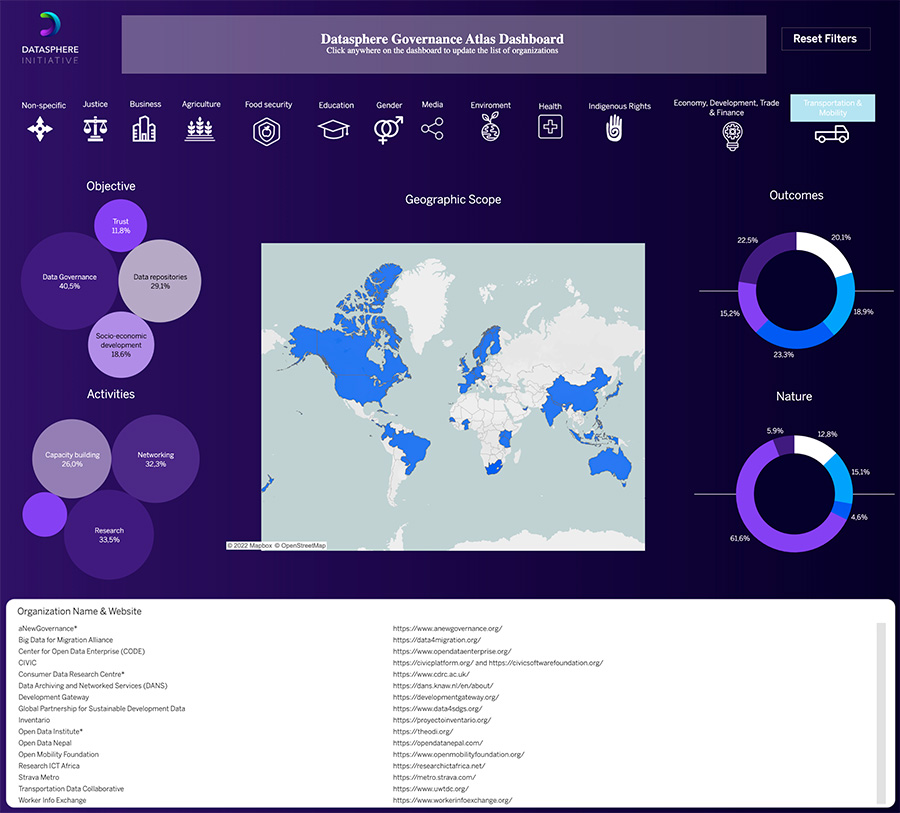900x813 pixels.
Task: Select the Research 33,5% activity bubble
Action: (x=109, y=535)
